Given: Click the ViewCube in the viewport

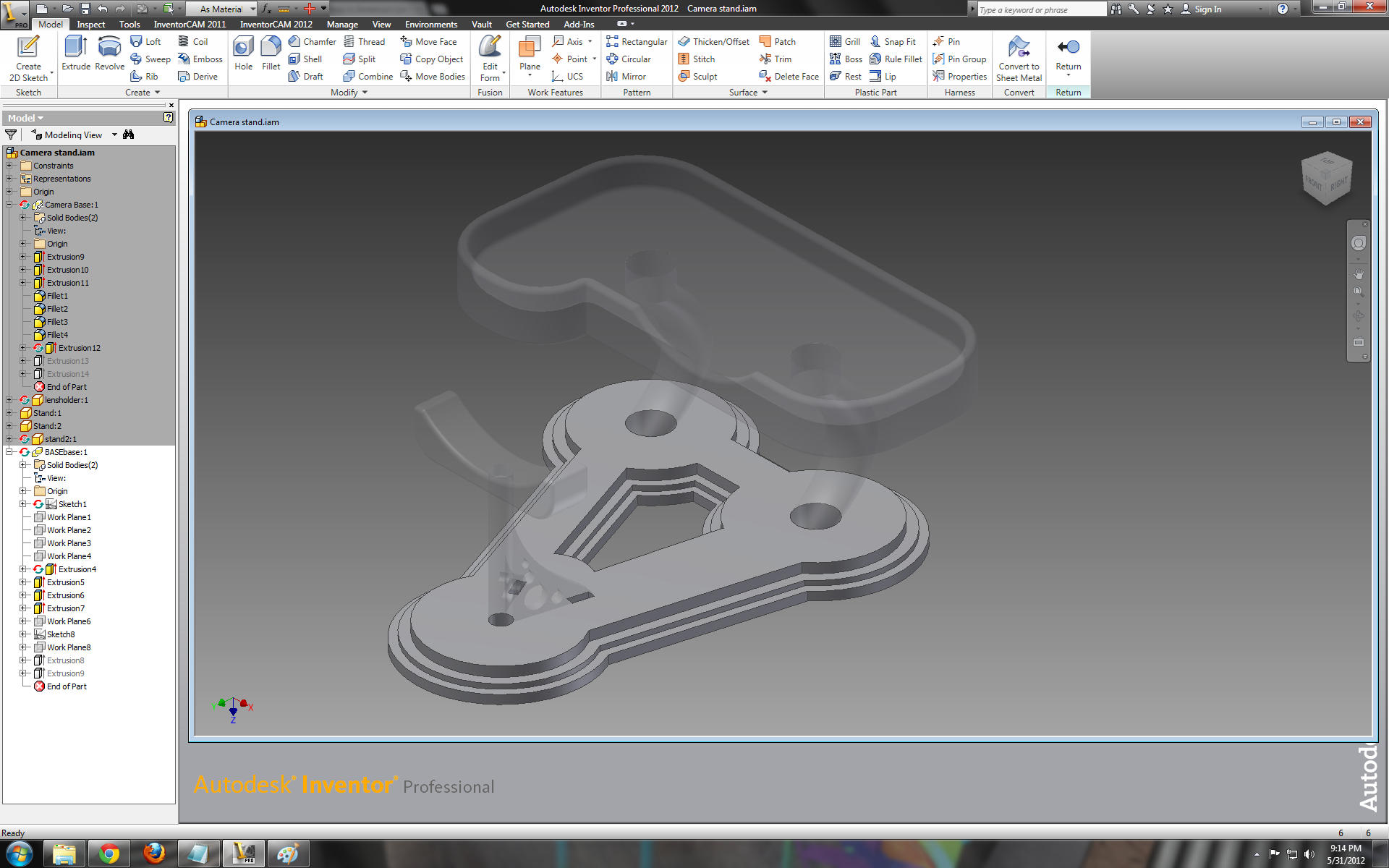Looking at the screenshot, I should pyautogui.click(x=1326, y=179).
